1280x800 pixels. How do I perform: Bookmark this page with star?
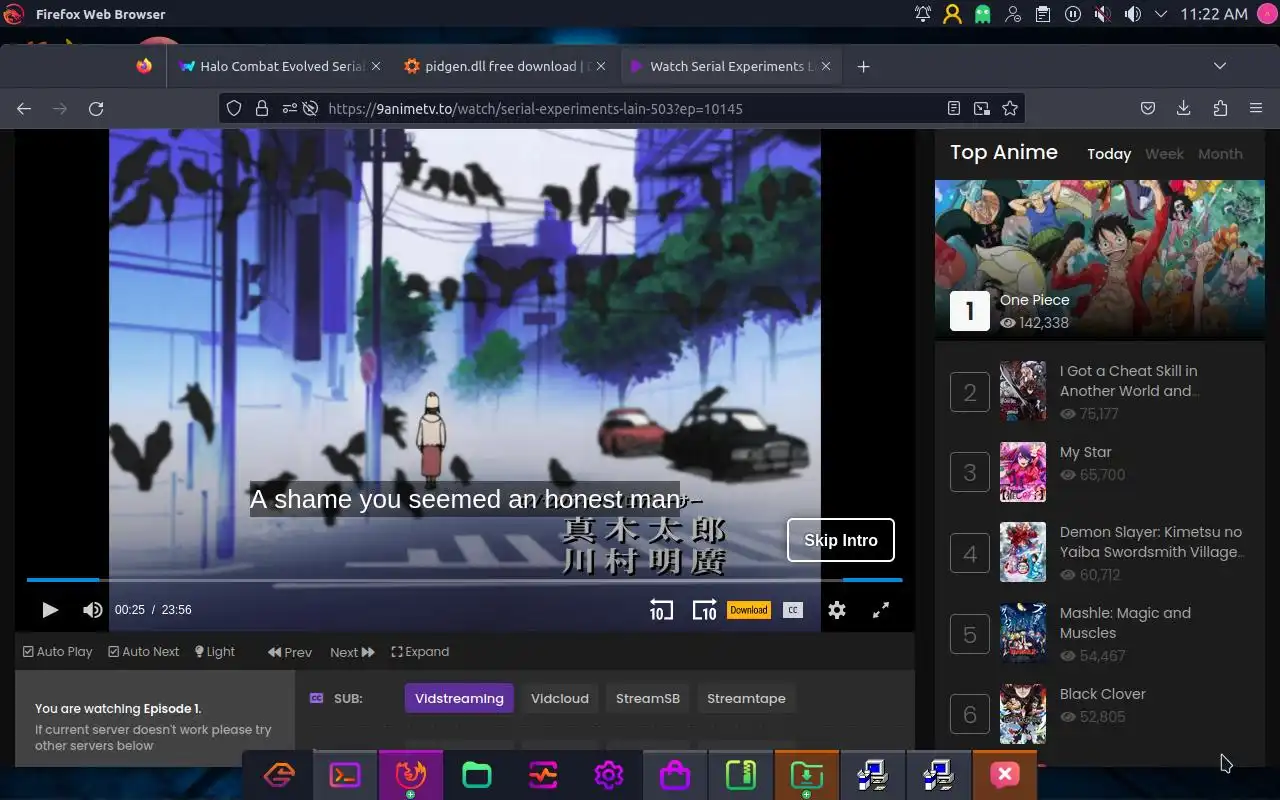1010,108
